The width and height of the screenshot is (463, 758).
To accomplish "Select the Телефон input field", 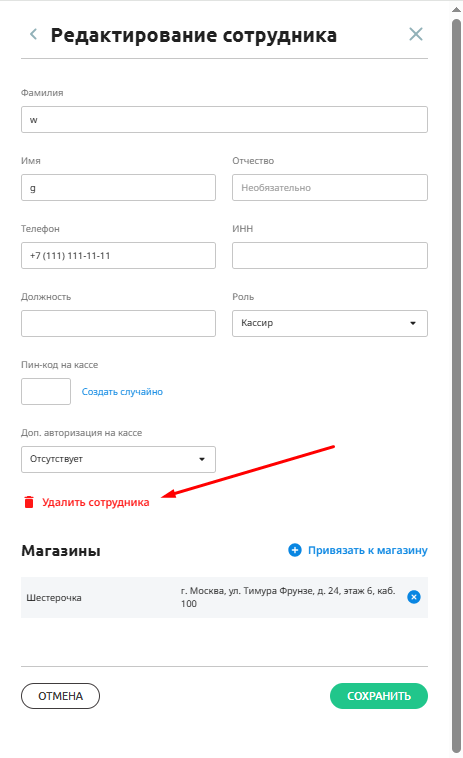I will pyautogui.click(x=118, y=255).
